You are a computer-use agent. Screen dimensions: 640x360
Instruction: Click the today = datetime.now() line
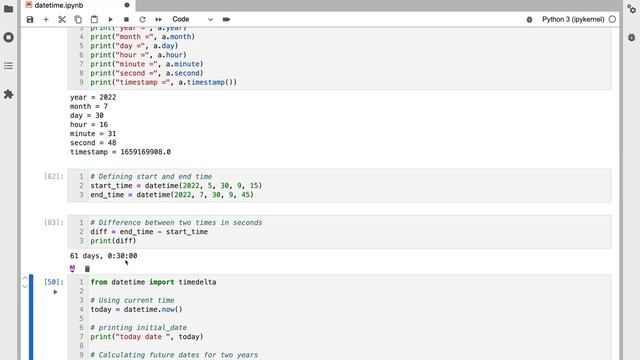[x=136, y=309]
